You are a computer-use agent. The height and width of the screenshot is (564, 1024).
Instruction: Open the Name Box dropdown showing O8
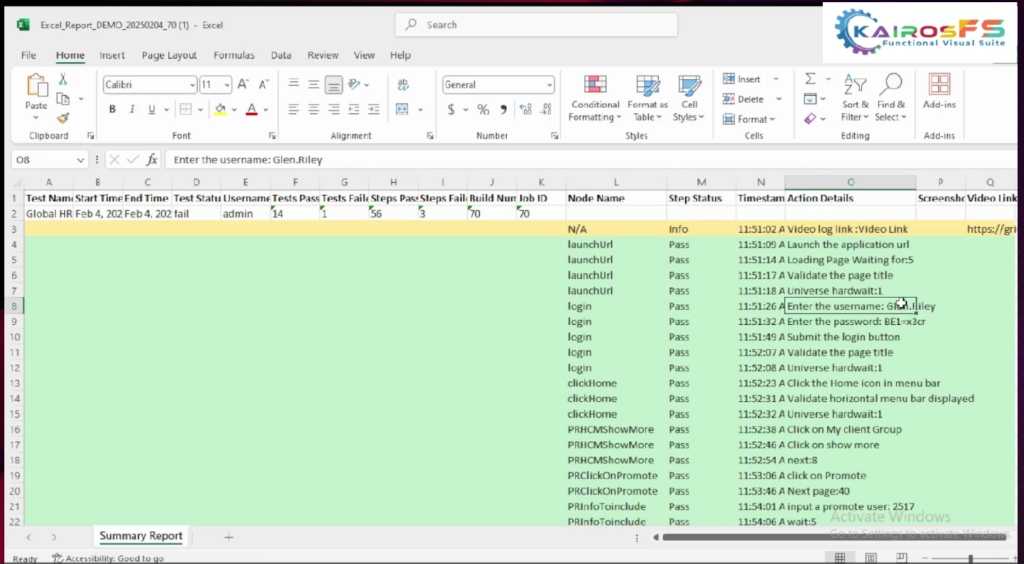[81, 160]
